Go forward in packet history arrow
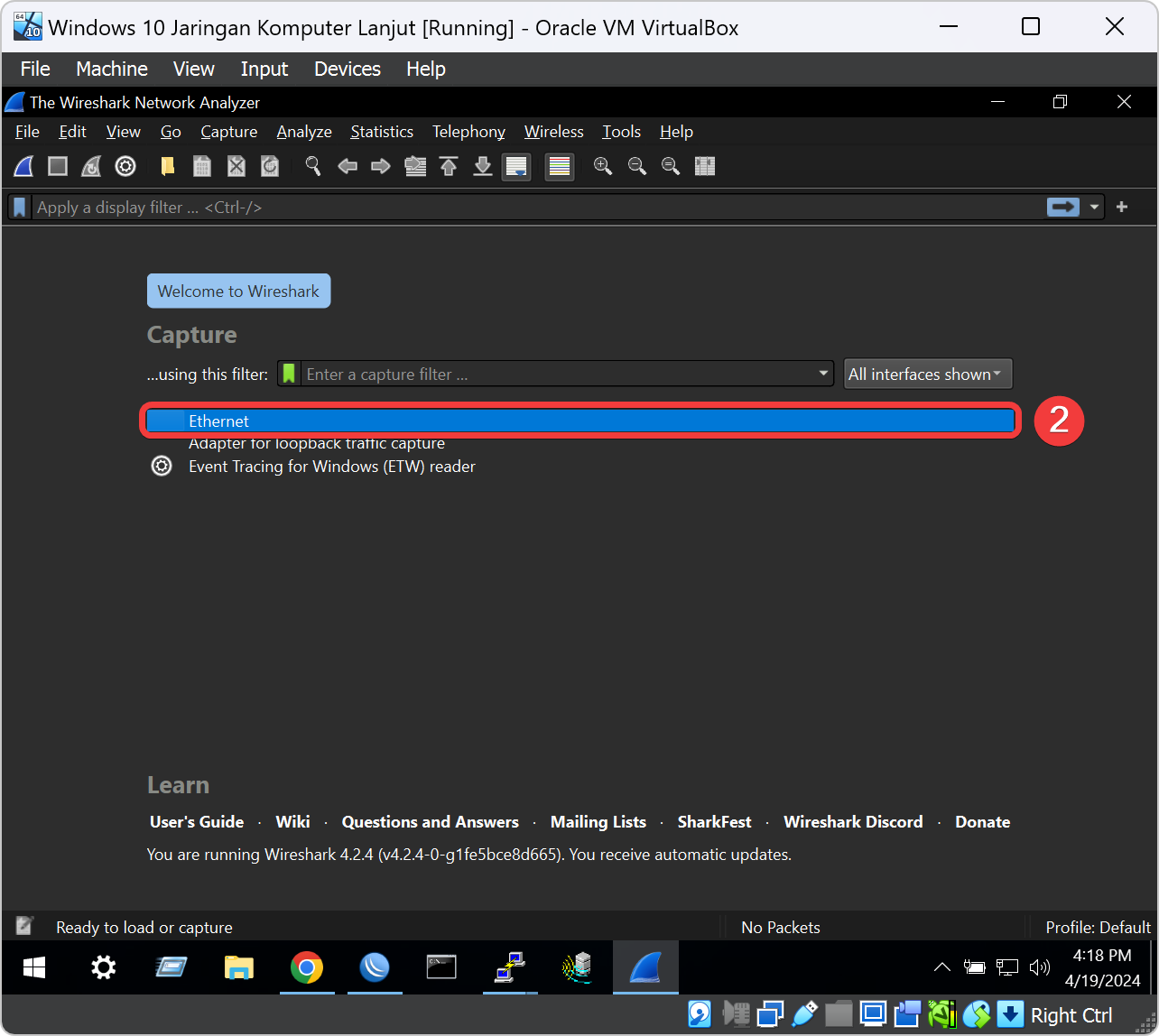The height and width of the screenshot is (1036, 1159). pos(381,166)
